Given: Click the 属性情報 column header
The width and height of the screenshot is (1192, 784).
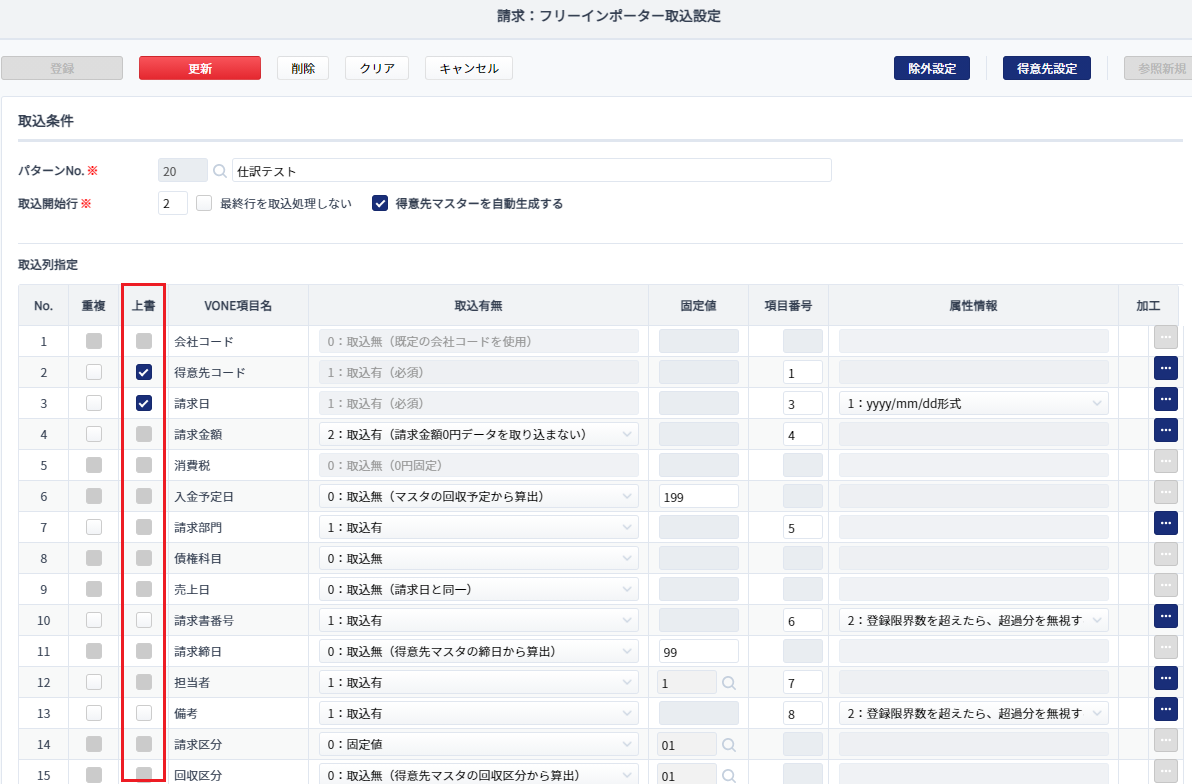Looking at the screenshot, I should [x=973, y=305].
